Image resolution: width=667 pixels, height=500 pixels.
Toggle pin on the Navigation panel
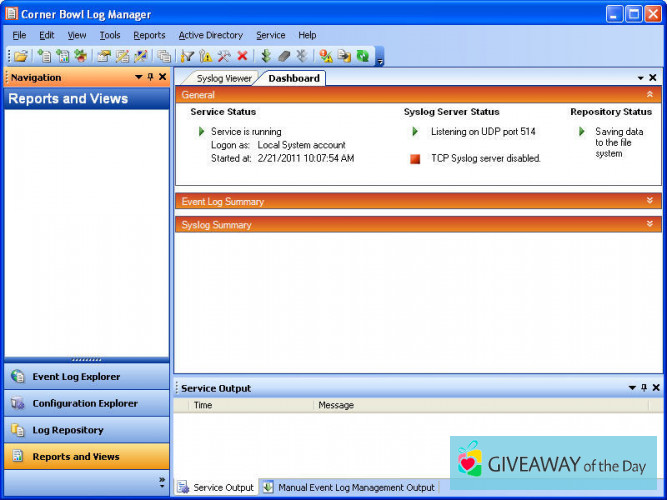click(150, 77)
